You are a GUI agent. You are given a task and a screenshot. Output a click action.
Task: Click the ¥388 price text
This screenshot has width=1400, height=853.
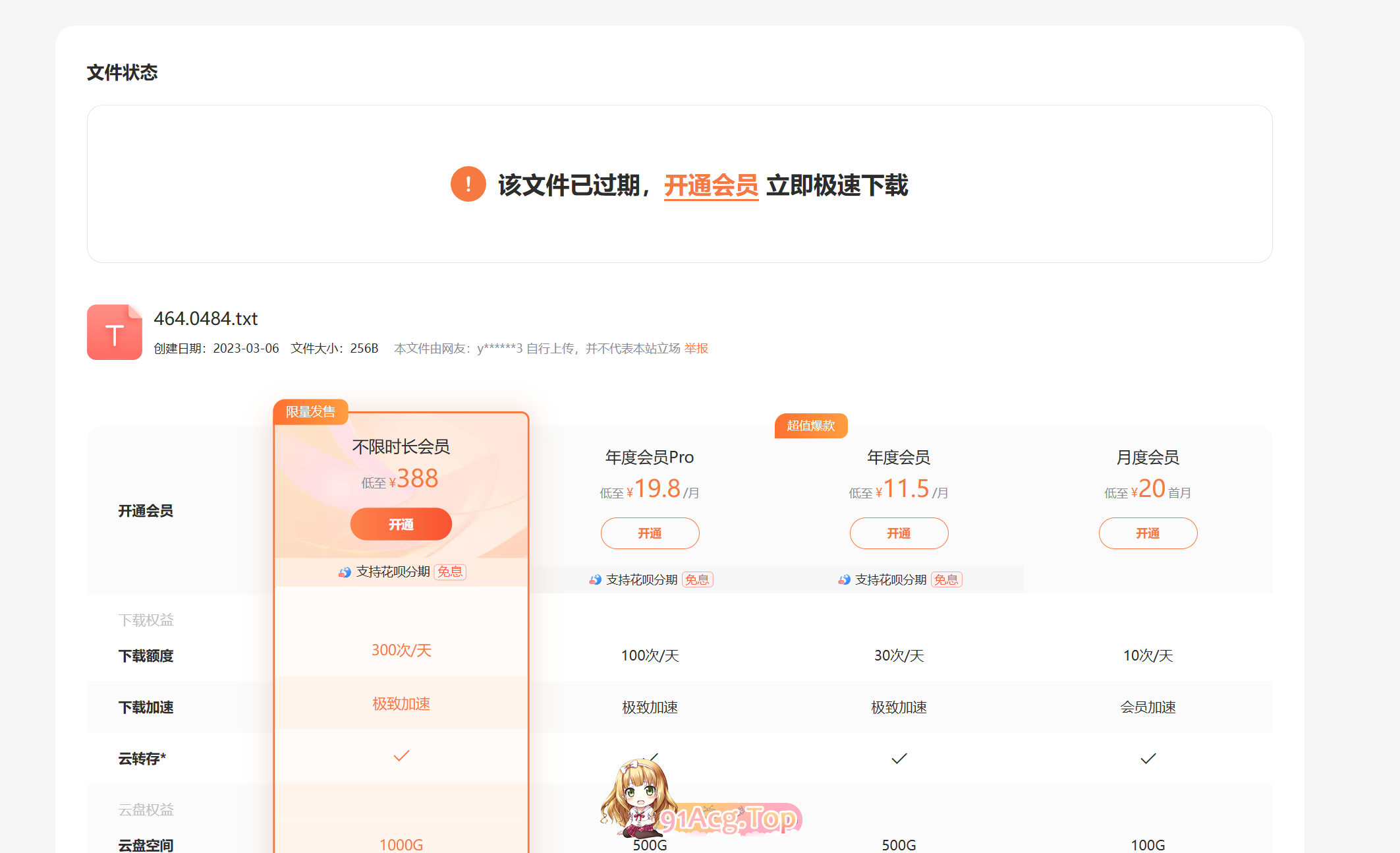(x=416, y=479)
